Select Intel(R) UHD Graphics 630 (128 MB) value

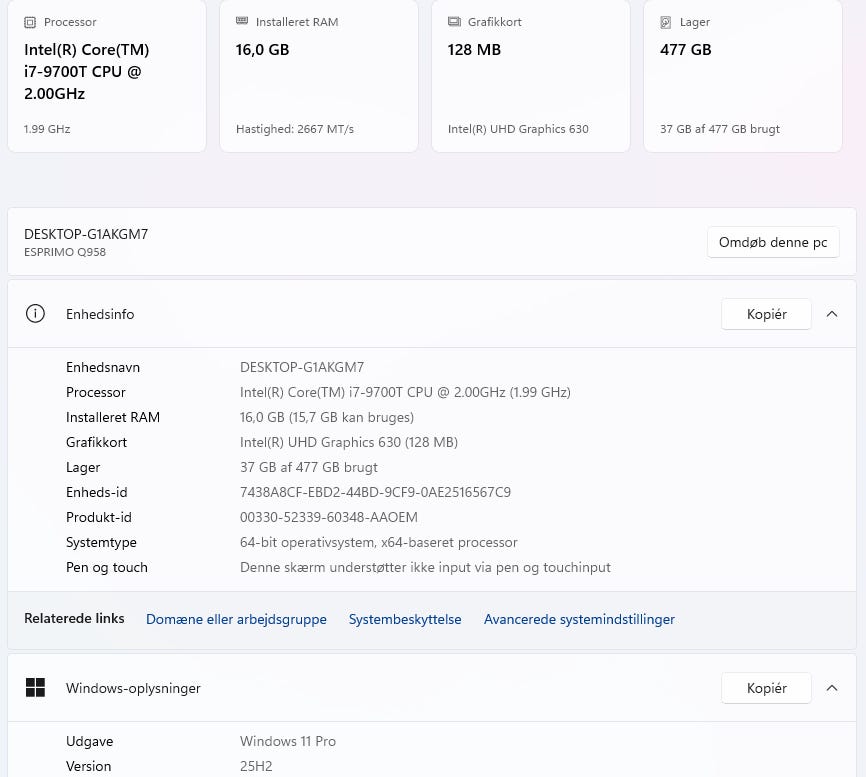coord(349,442)
